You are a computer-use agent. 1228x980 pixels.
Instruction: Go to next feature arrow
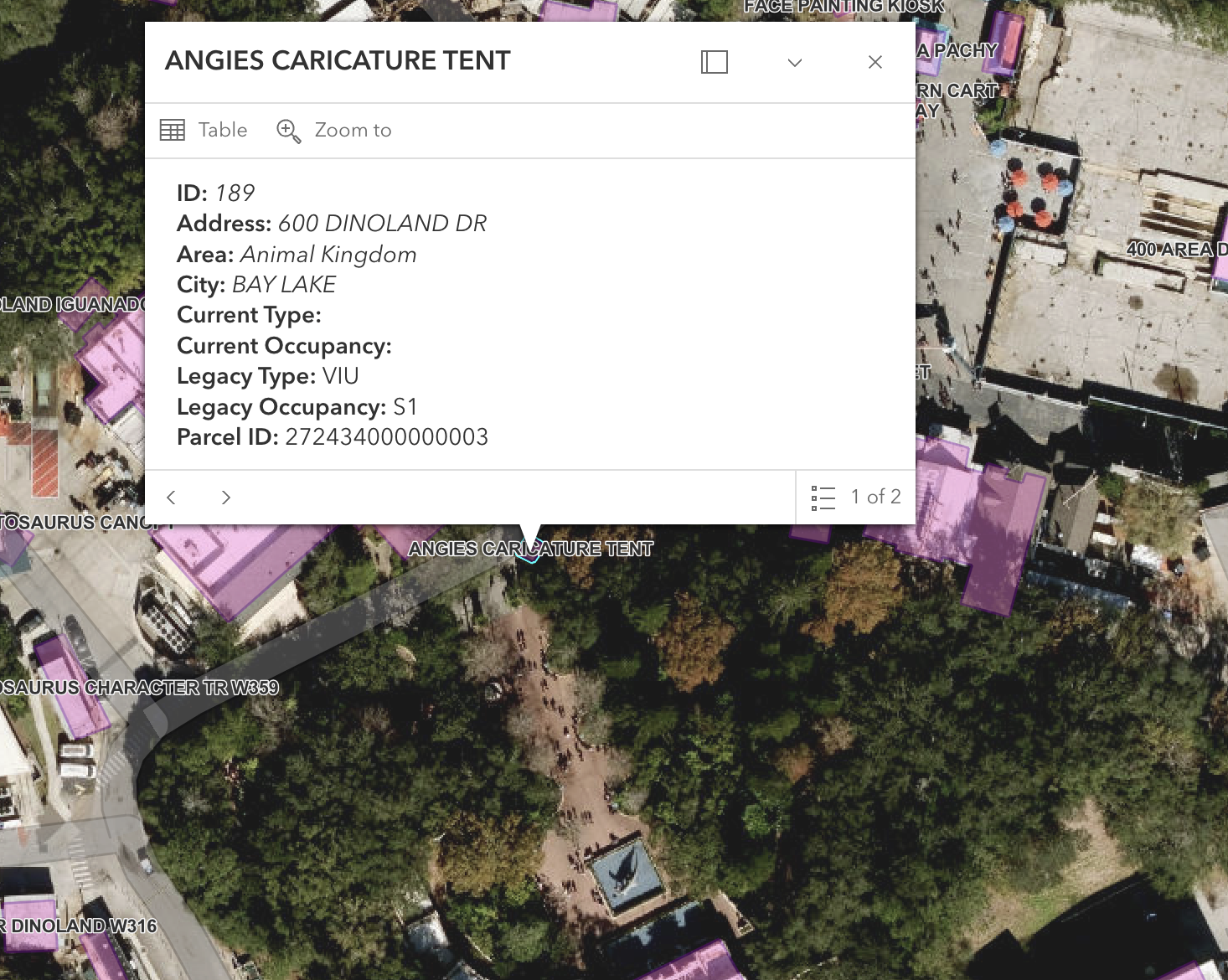[226, 498]
